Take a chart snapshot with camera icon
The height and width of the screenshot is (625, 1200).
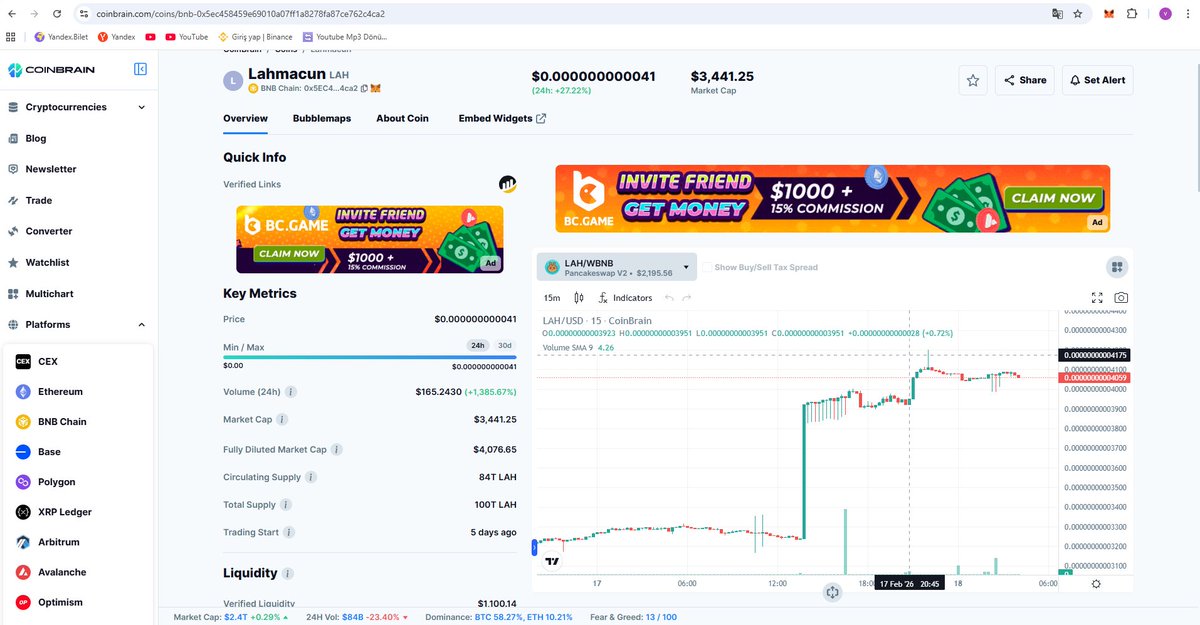(x=1122, y=298)
